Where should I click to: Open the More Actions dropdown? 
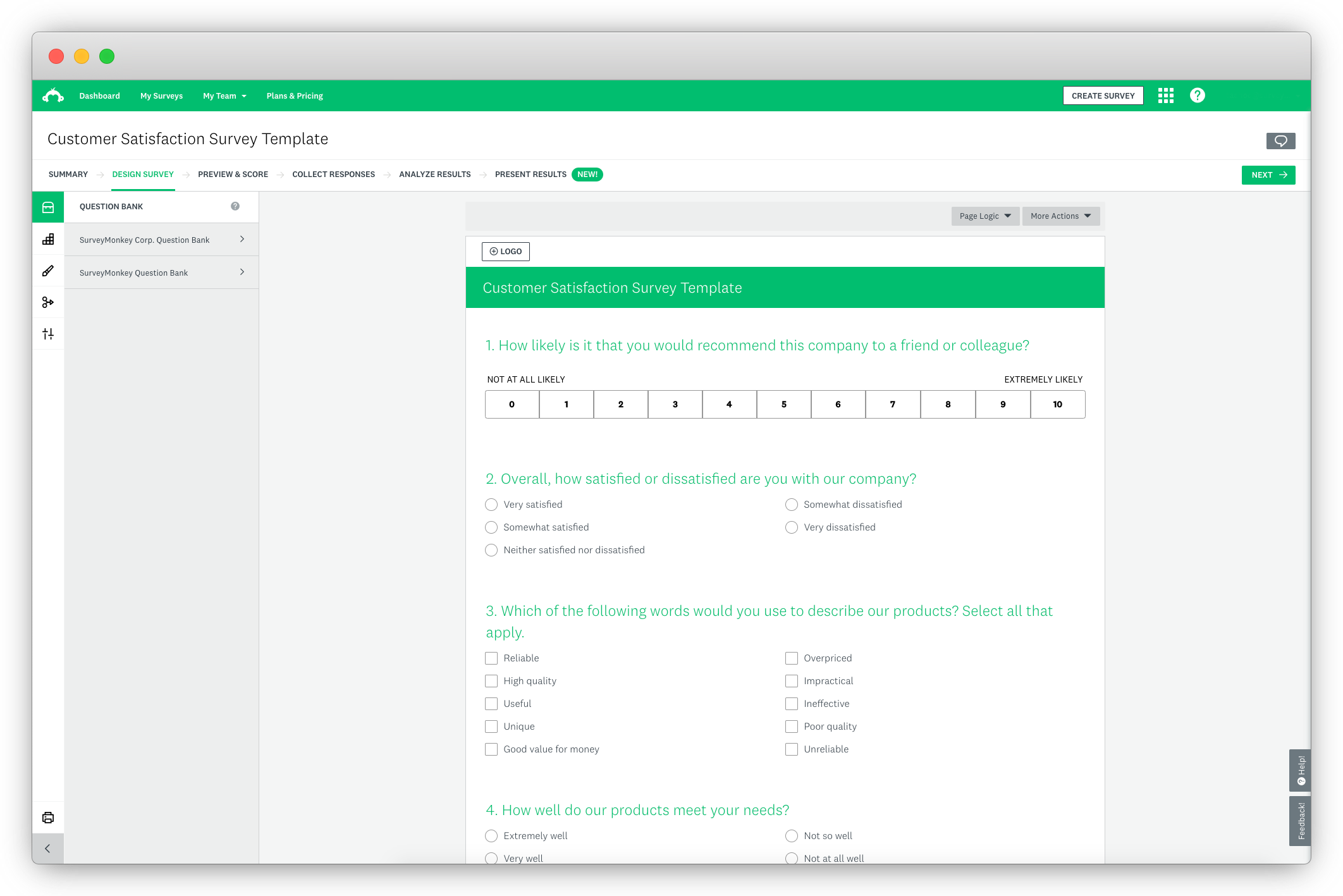pyautogui.click(x=1060, y=216)
